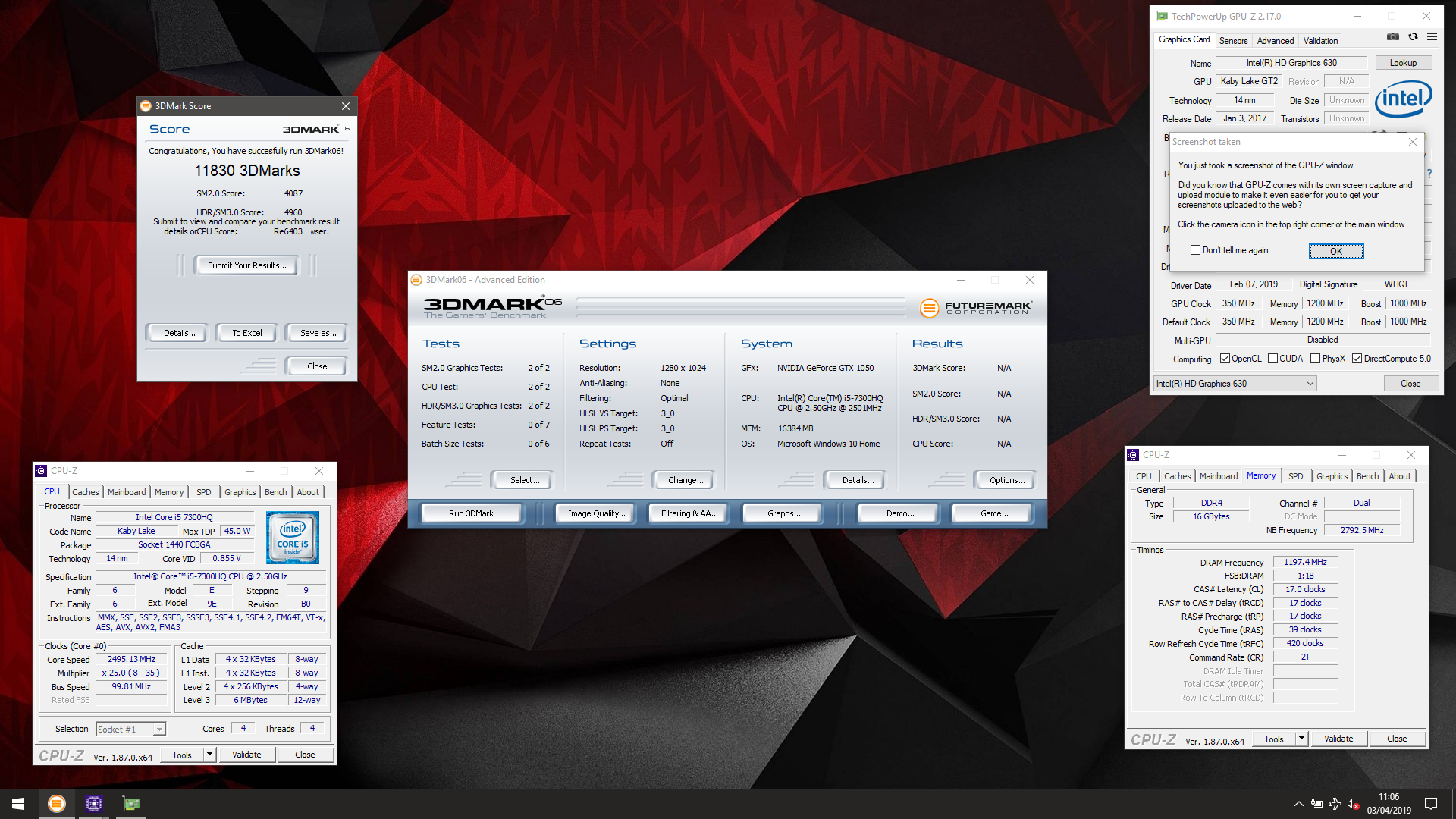Toggle the CUDA checkbox in GPU-Z
Viewport: 1456px width, 819px height.
(1272, 359)
